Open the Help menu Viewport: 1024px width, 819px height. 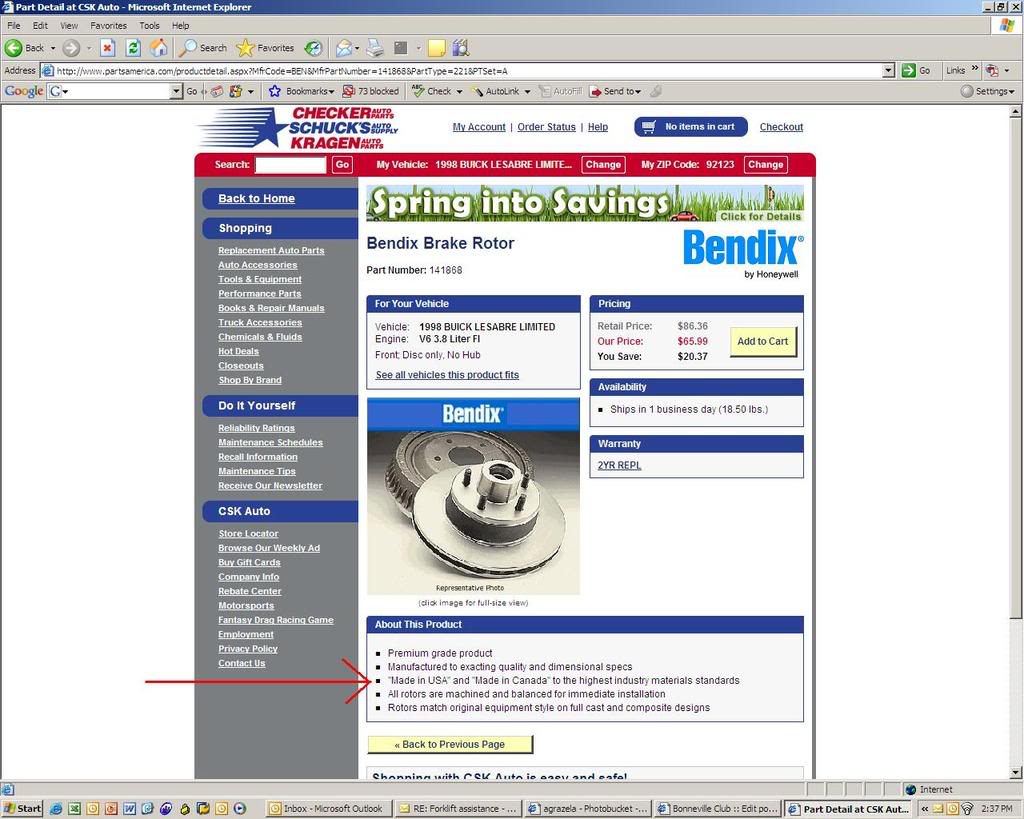180,25
